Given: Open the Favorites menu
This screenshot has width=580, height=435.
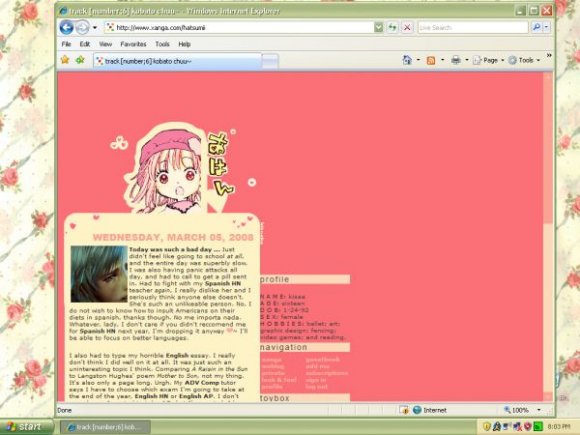Looking at the screenshot, I should (133, 44).
